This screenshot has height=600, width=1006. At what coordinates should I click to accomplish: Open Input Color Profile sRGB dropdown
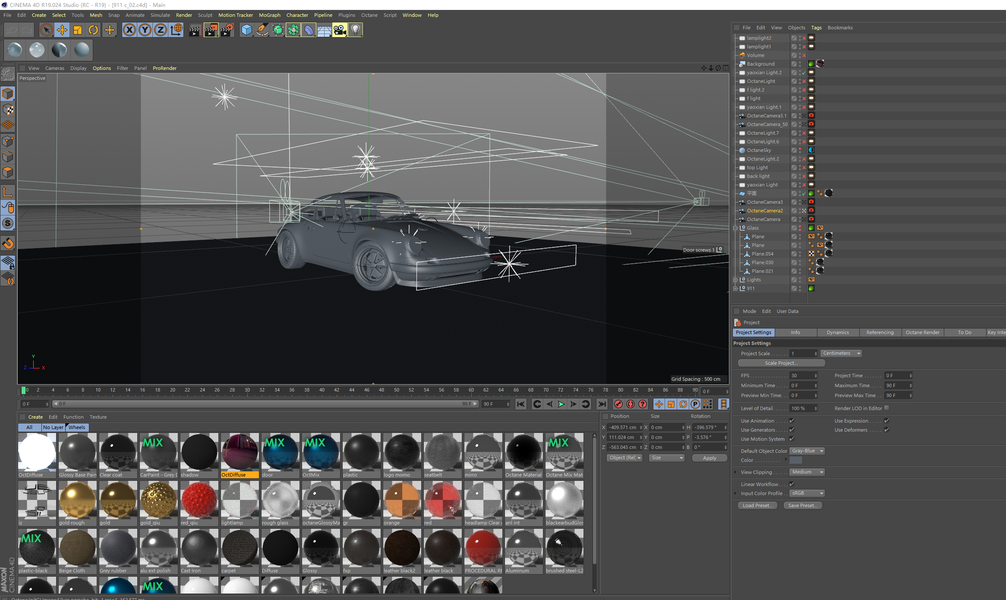point(807,493)
